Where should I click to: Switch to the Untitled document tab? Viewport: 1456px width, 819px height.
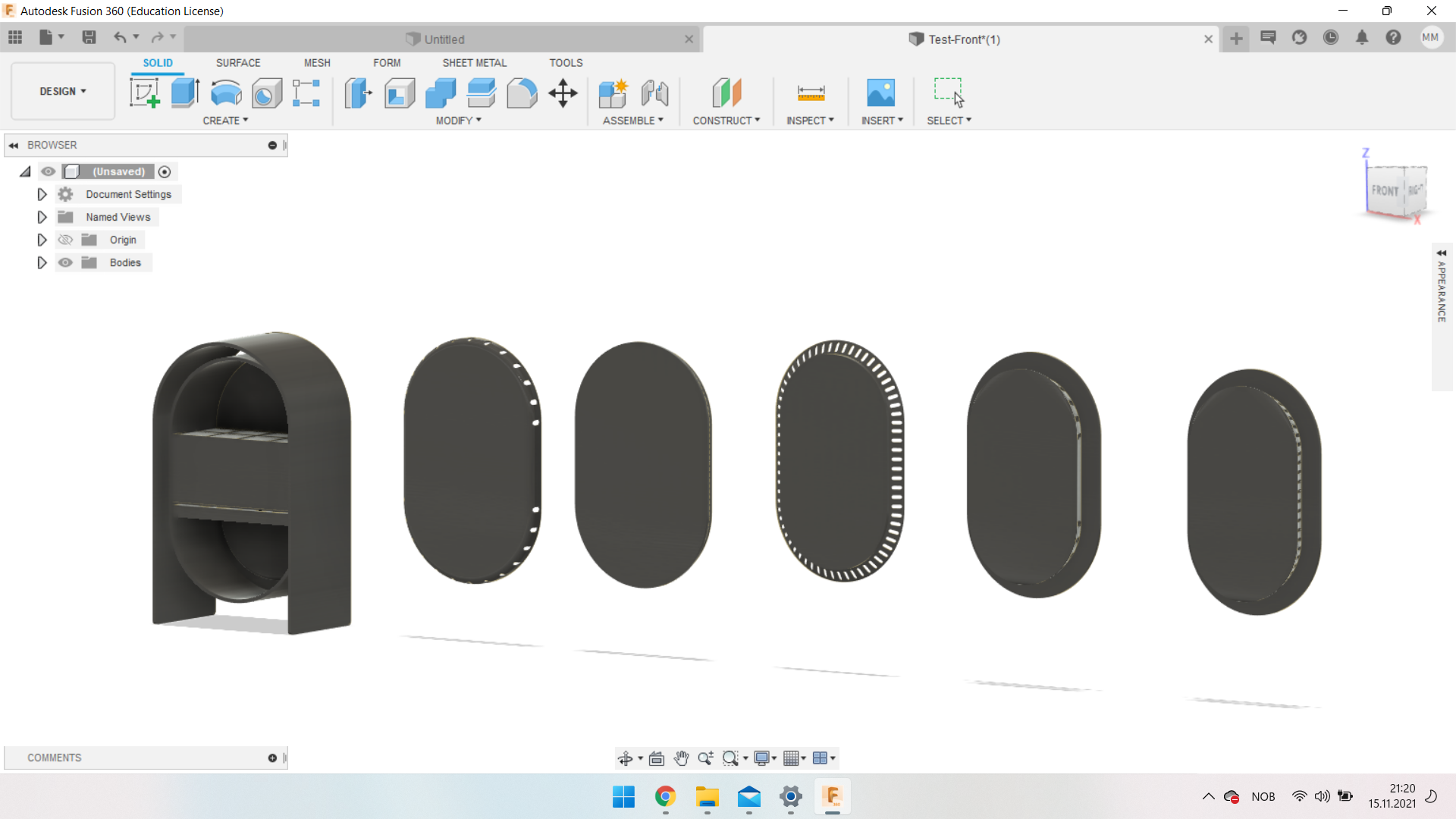tap(444, 39)
